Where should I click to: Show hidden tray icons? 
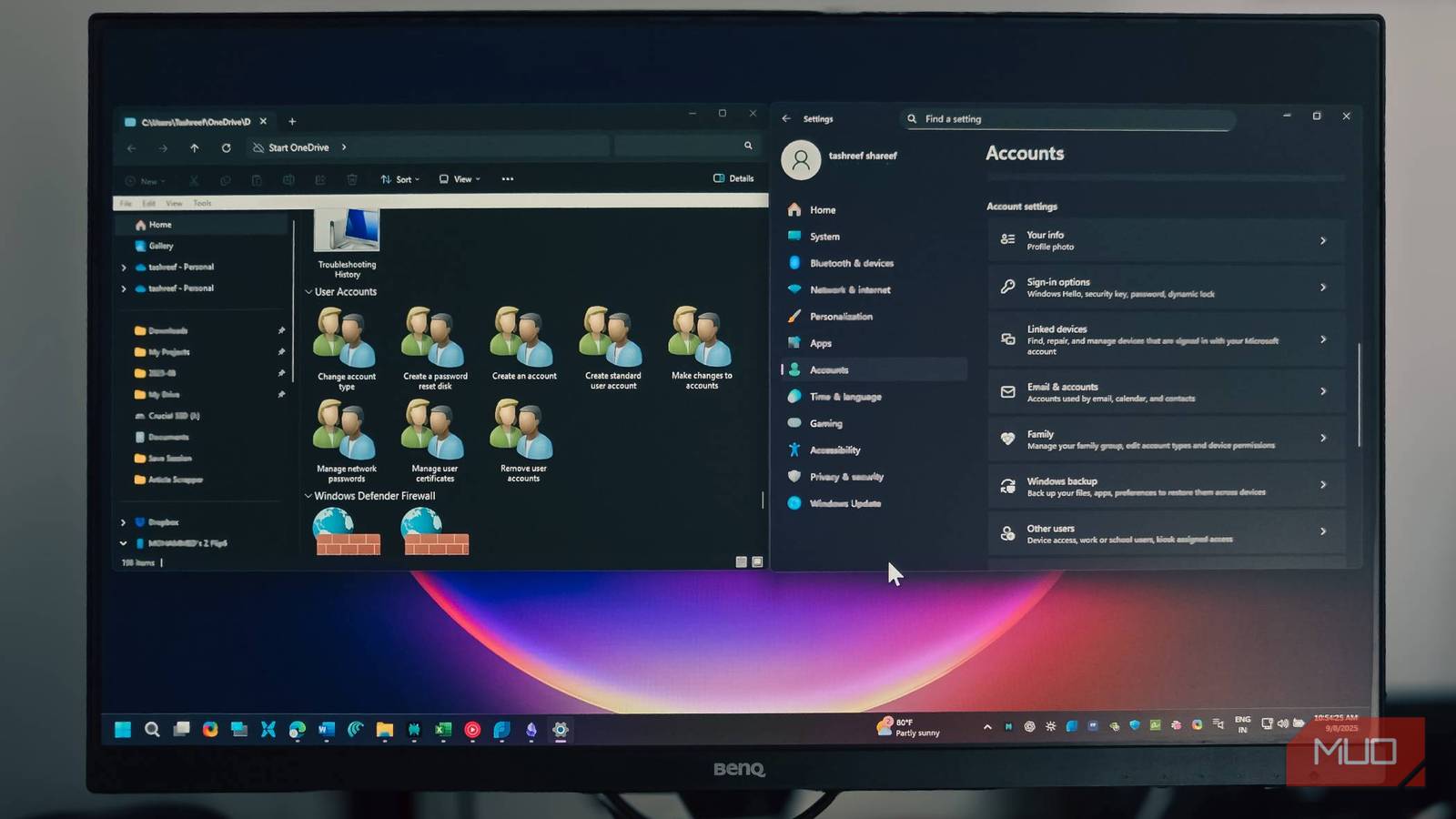[x=987, y=726]
